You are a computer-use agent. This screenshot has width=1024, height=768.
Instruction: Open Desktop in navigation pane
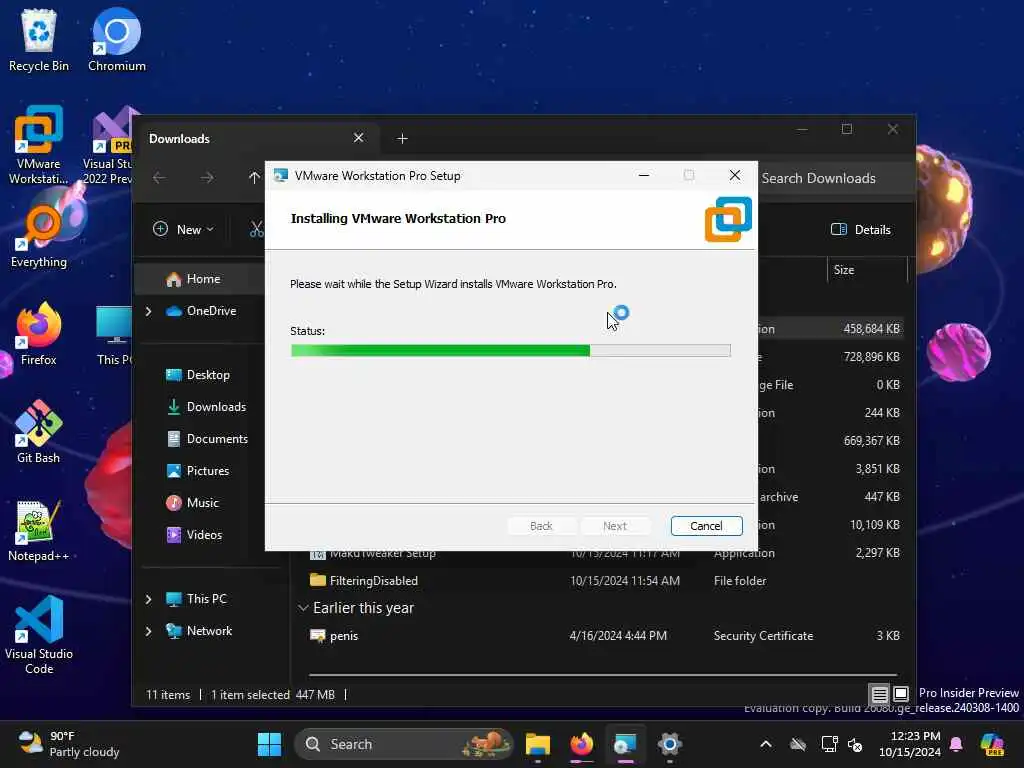[x=199, y=375]
